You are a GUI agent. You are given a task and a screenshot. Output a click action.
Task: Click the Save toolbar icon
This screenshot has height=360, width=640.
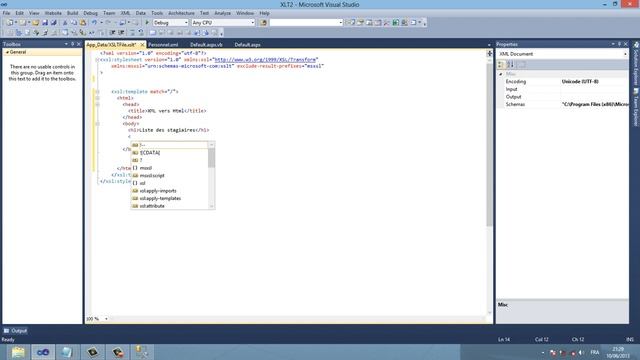45,23
